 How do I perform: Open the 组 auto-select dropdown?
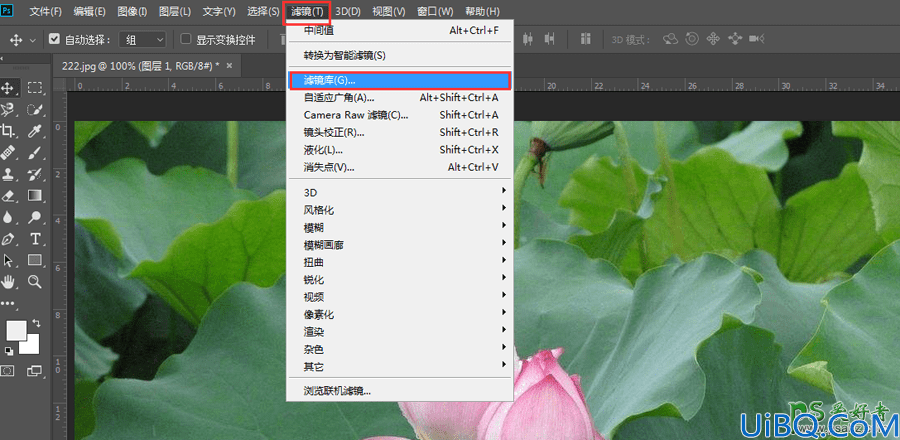pyautogui.click(x=142, y=40)
